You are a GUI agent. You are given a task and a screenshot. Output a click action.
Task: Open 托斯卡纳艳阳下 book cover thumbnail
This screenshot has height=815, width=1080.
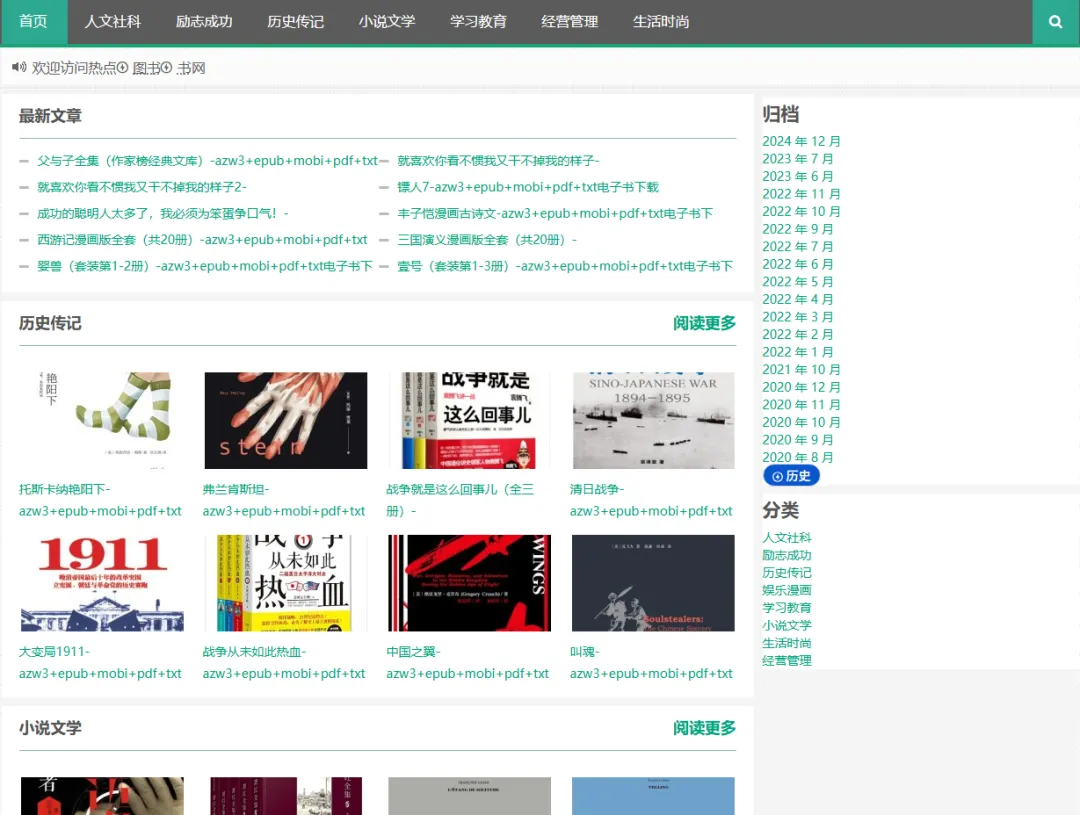(x=102, y=420)
